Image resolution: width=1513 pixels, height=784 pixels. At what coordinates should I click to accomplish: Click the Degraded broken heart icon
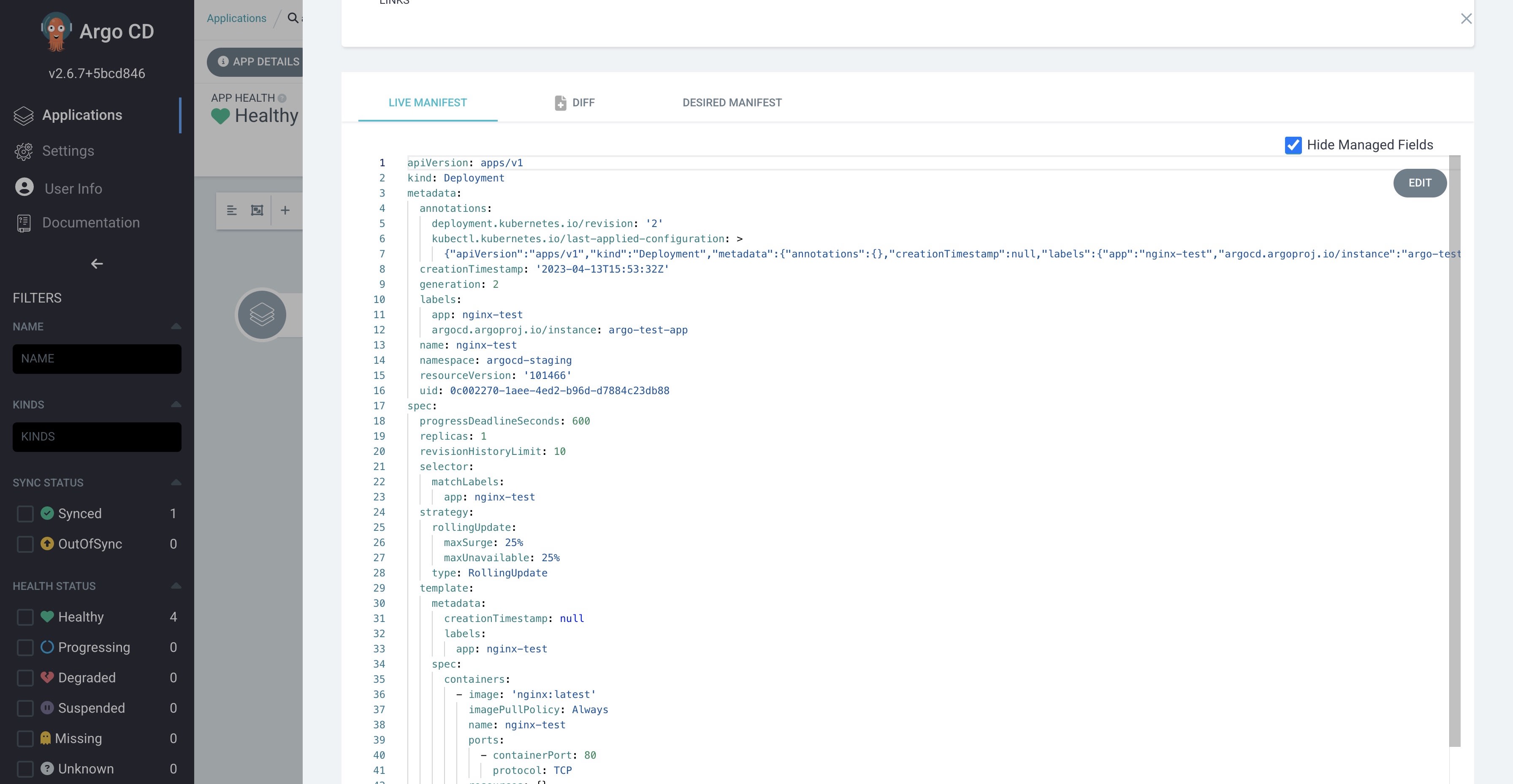pos(47,677)
